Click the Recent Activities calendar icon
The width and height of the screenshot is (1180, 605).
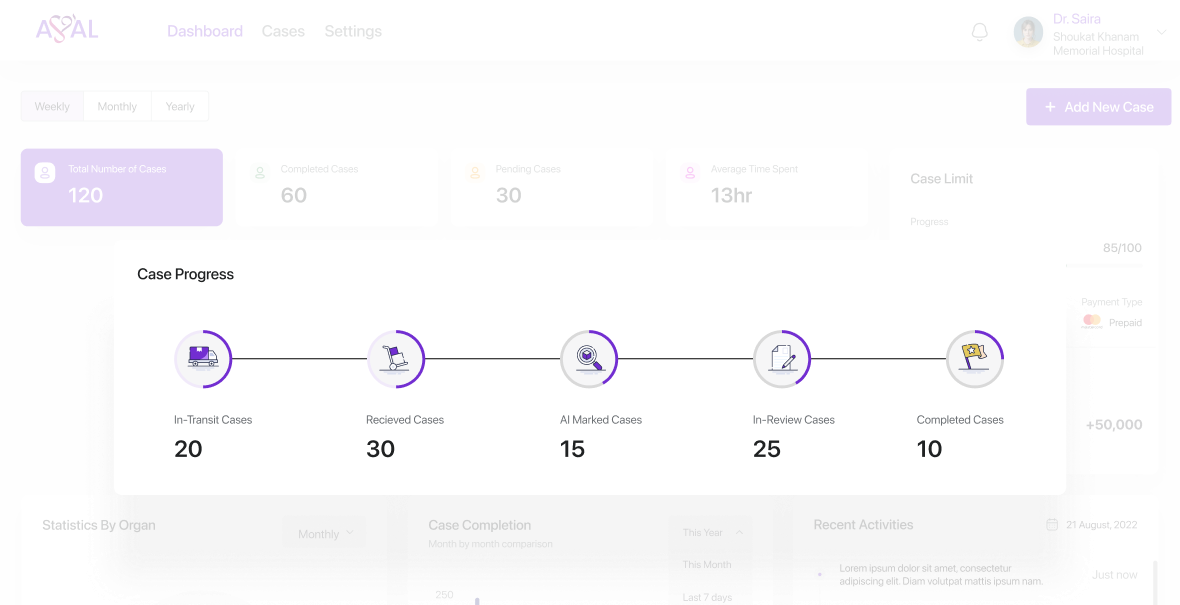click(1052, 524)
